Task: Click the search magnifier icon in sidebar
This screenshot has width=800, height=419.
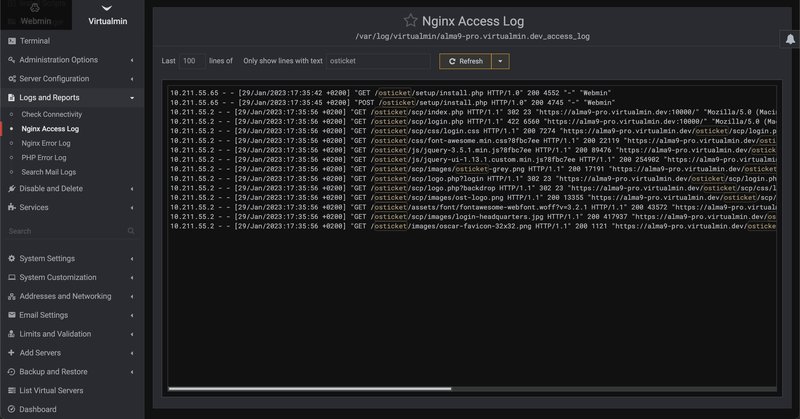Action: coord(132,231)
